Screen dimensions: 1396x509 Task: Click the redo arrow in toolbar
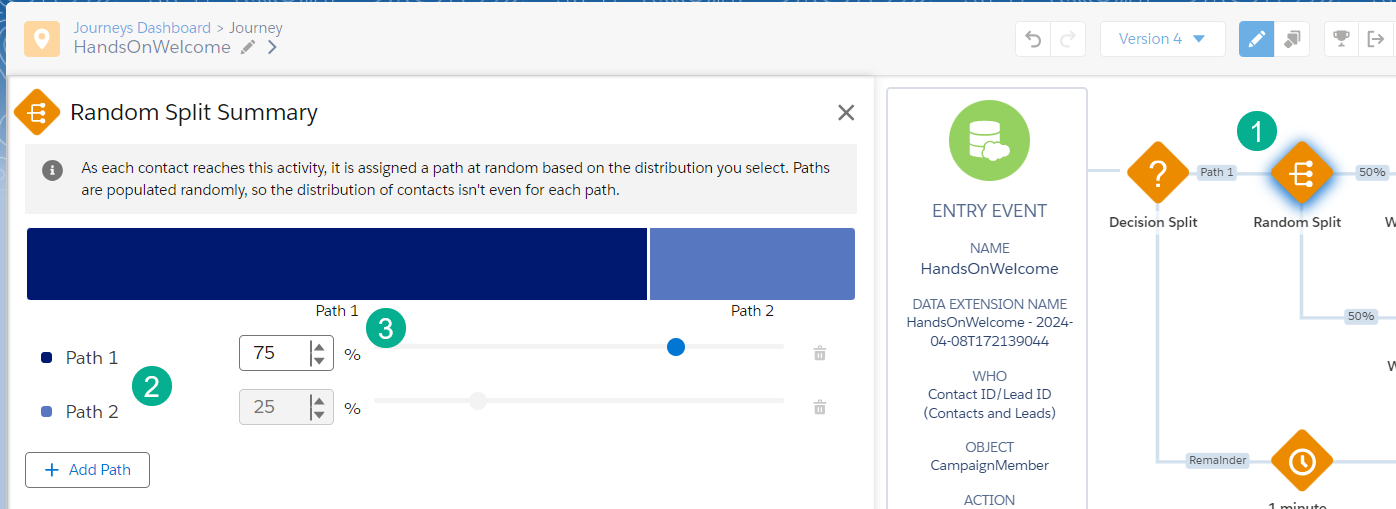pos(1068,39)
